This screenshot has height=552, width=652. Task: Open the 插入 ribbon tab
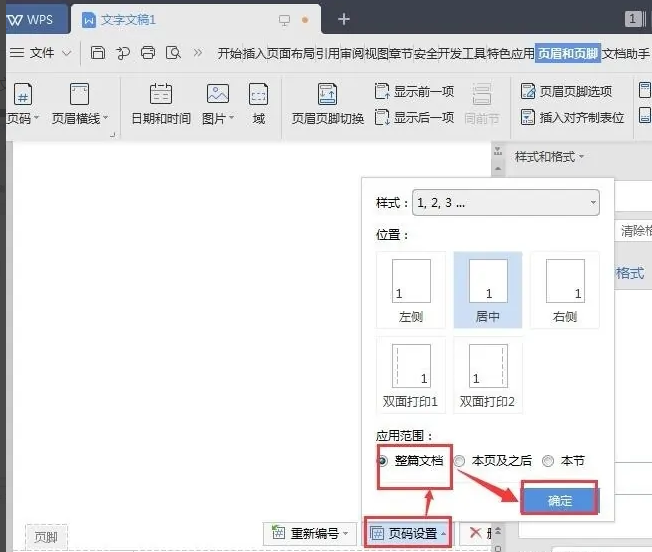point(254,54)
